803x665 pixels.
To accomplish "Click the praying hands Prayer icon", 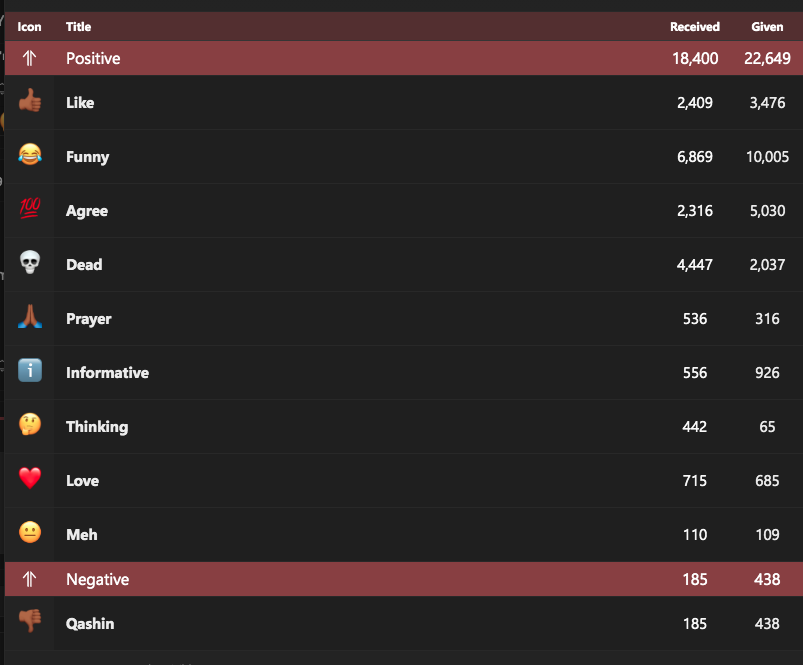I will (30, 316).
